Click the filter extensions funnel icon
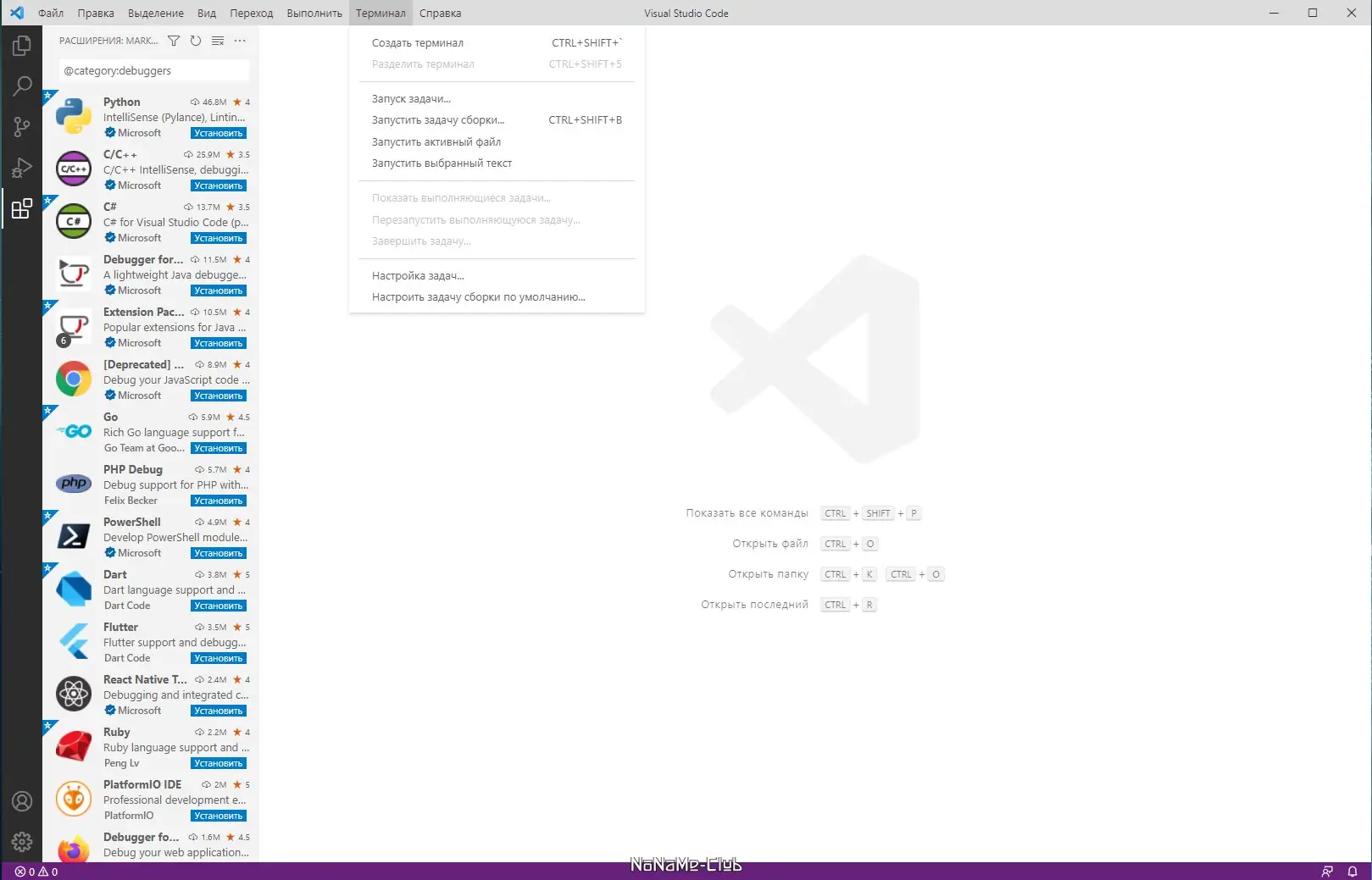Image resolution: width=1372 pixels, height=880 pixels. (174, 41)
